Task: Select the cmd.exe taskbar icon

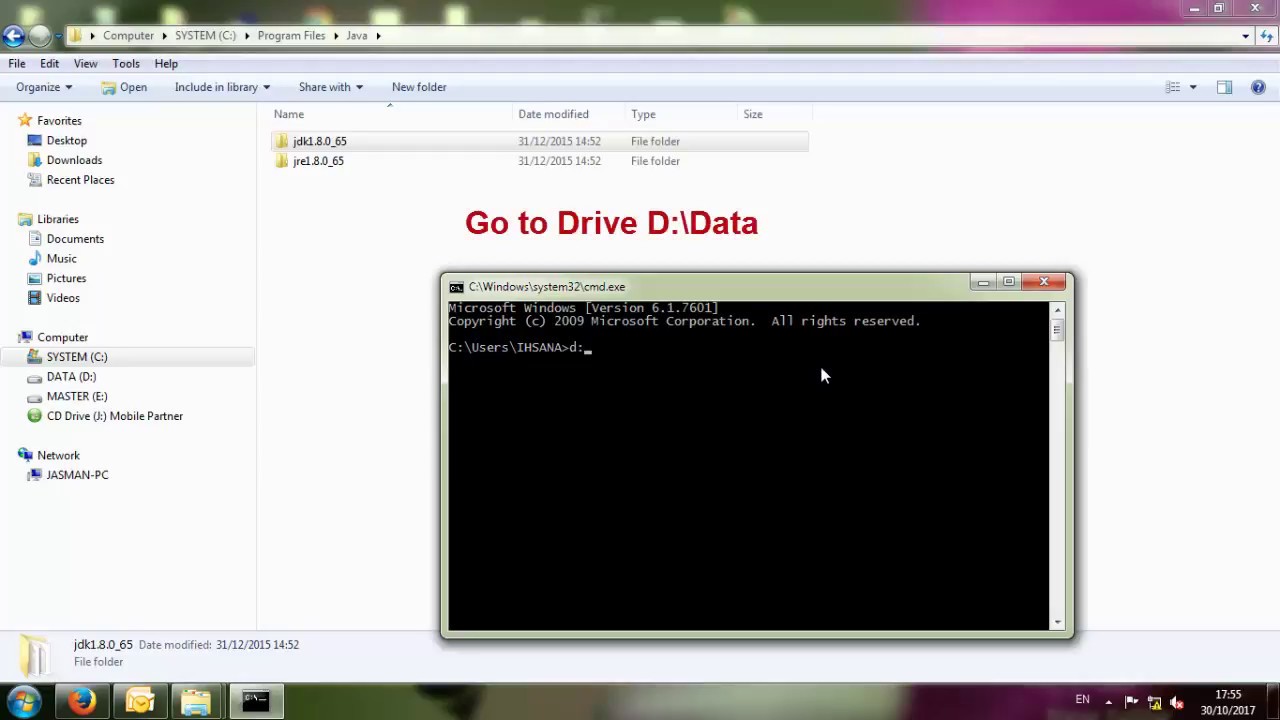Action: point(255,701)
